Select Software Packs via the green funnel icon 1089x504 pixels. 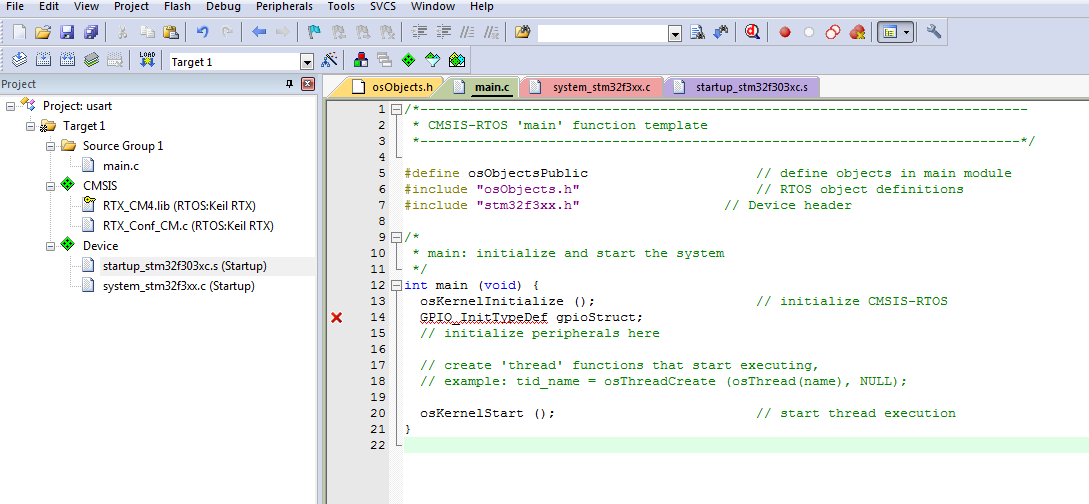(x=432, y=60)
